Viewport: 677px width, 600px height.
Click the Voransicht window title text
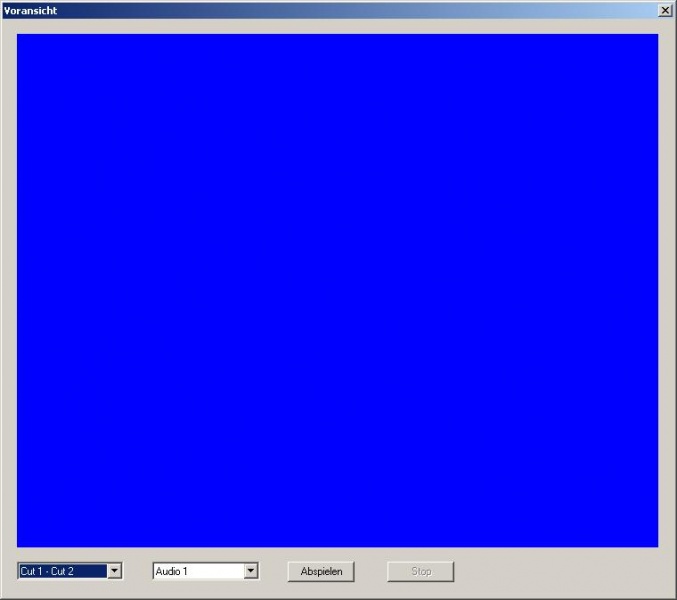pos(31,9)
